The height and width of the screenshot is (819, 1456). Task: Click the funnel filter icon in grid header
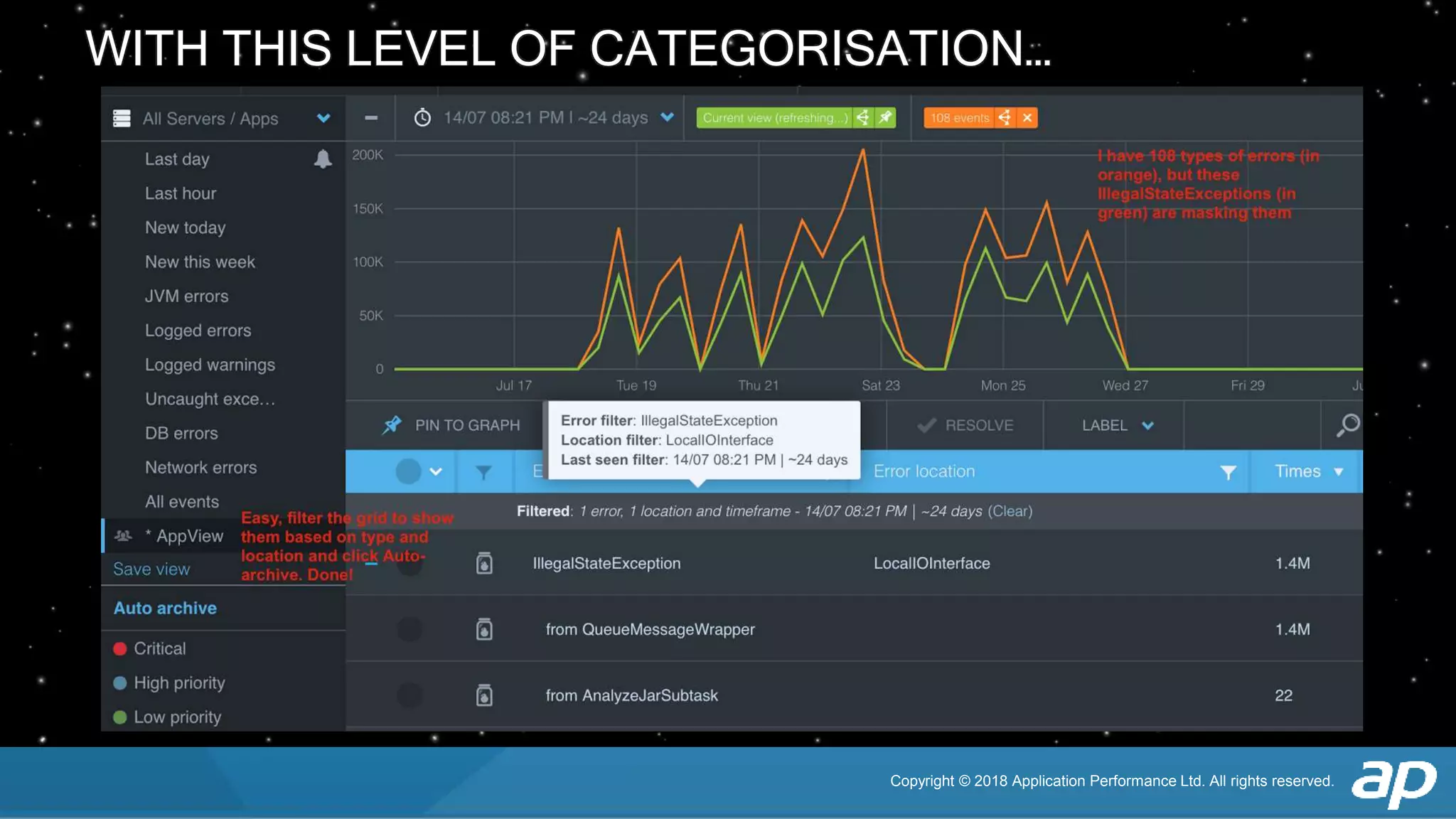click(483, 472)
